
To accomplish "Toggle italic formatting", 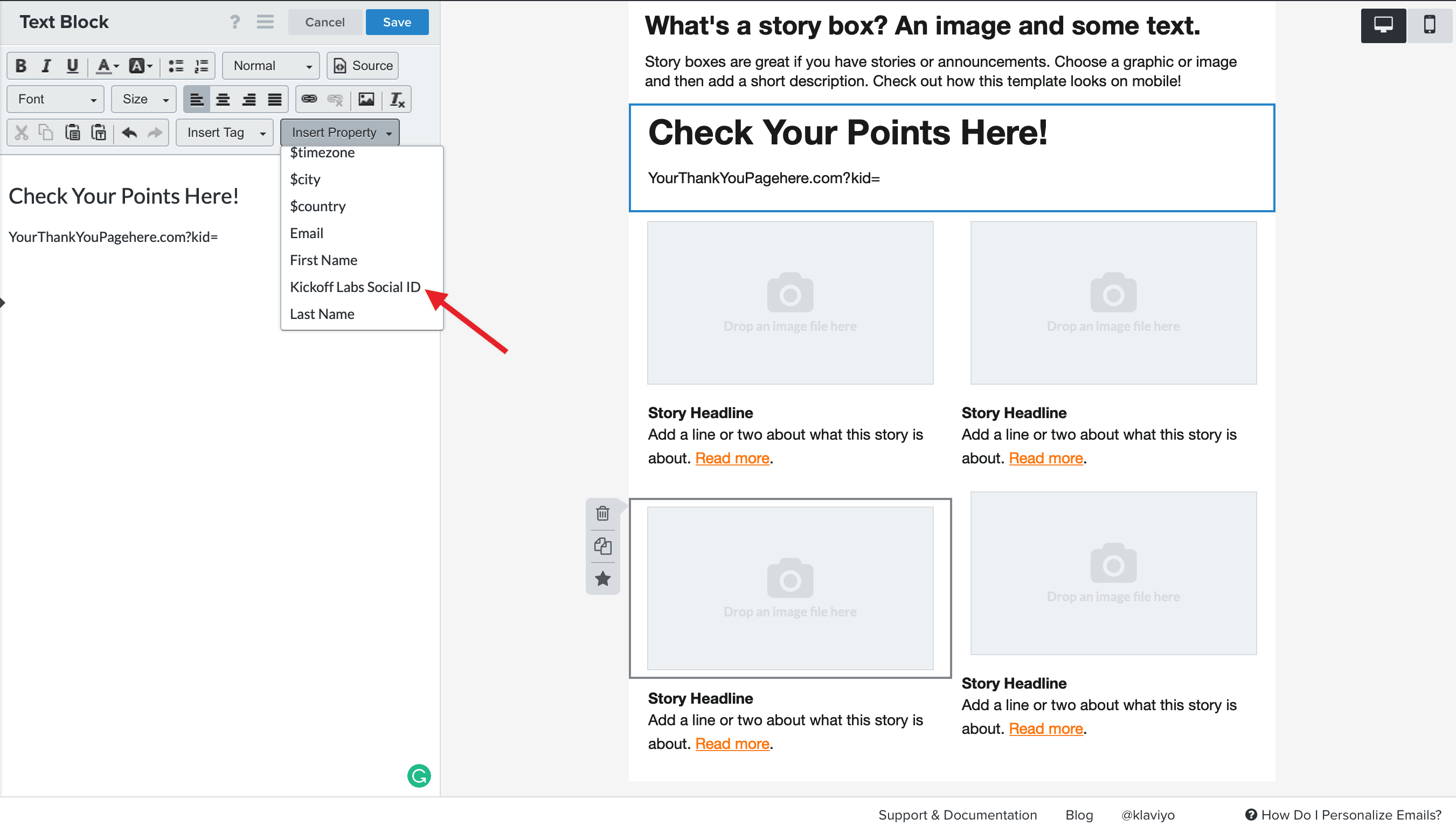I will pyautogui.click(x=46, y=66).
